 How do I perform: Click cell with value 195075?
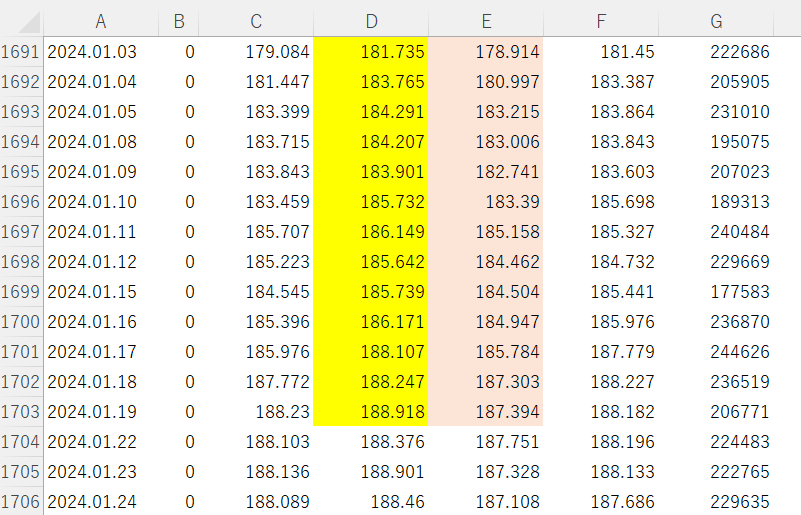(x=716, y=142)
